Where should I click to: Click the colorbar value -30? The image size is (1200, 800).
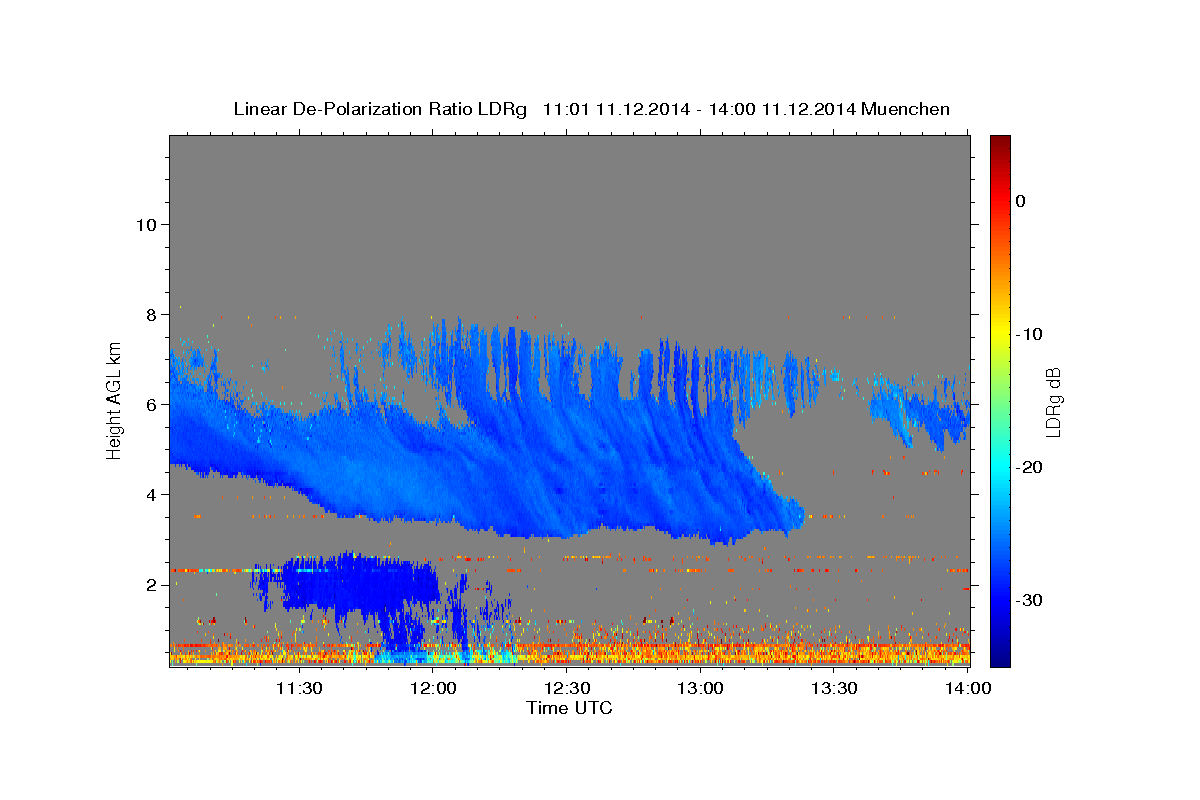[x=1029, y=600]
